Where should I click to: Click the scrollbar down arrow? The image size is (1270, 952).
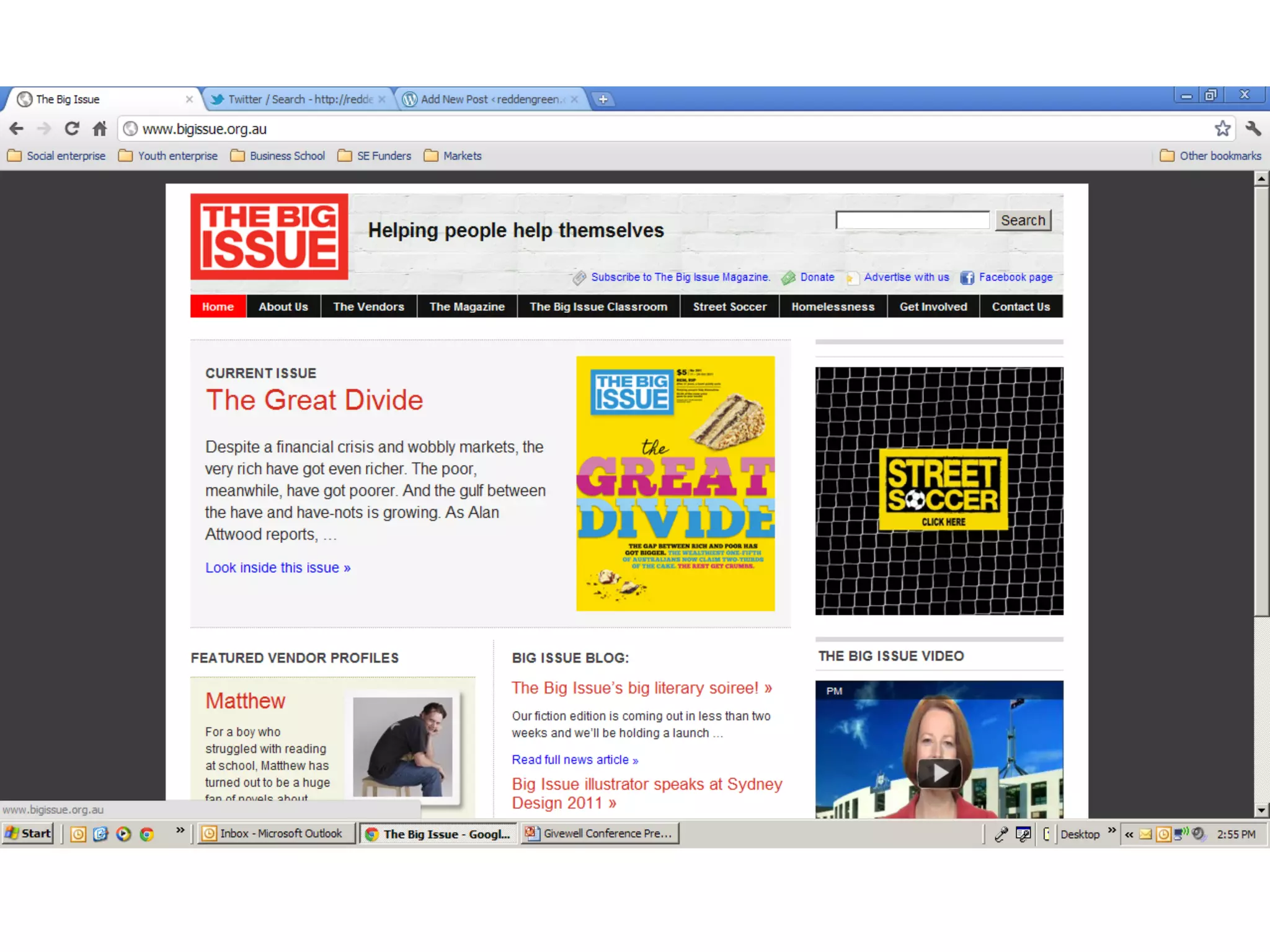tap(1261, 810)
